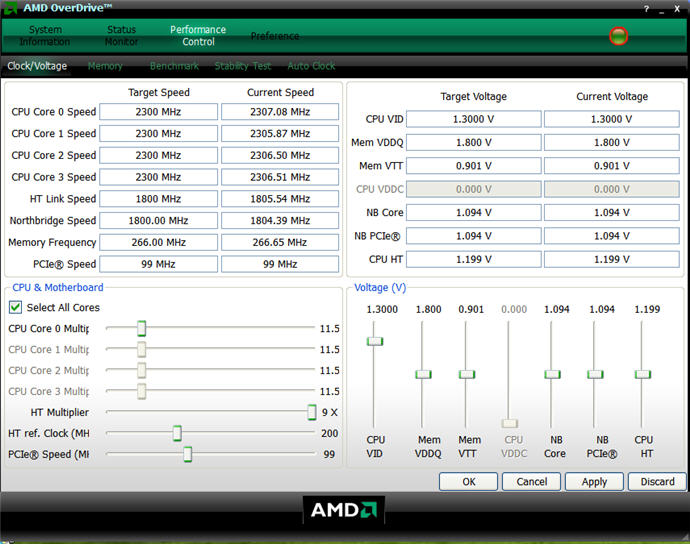690x544 pixels.
Task: Click the green status indicator light
Action: click(618, 36)
